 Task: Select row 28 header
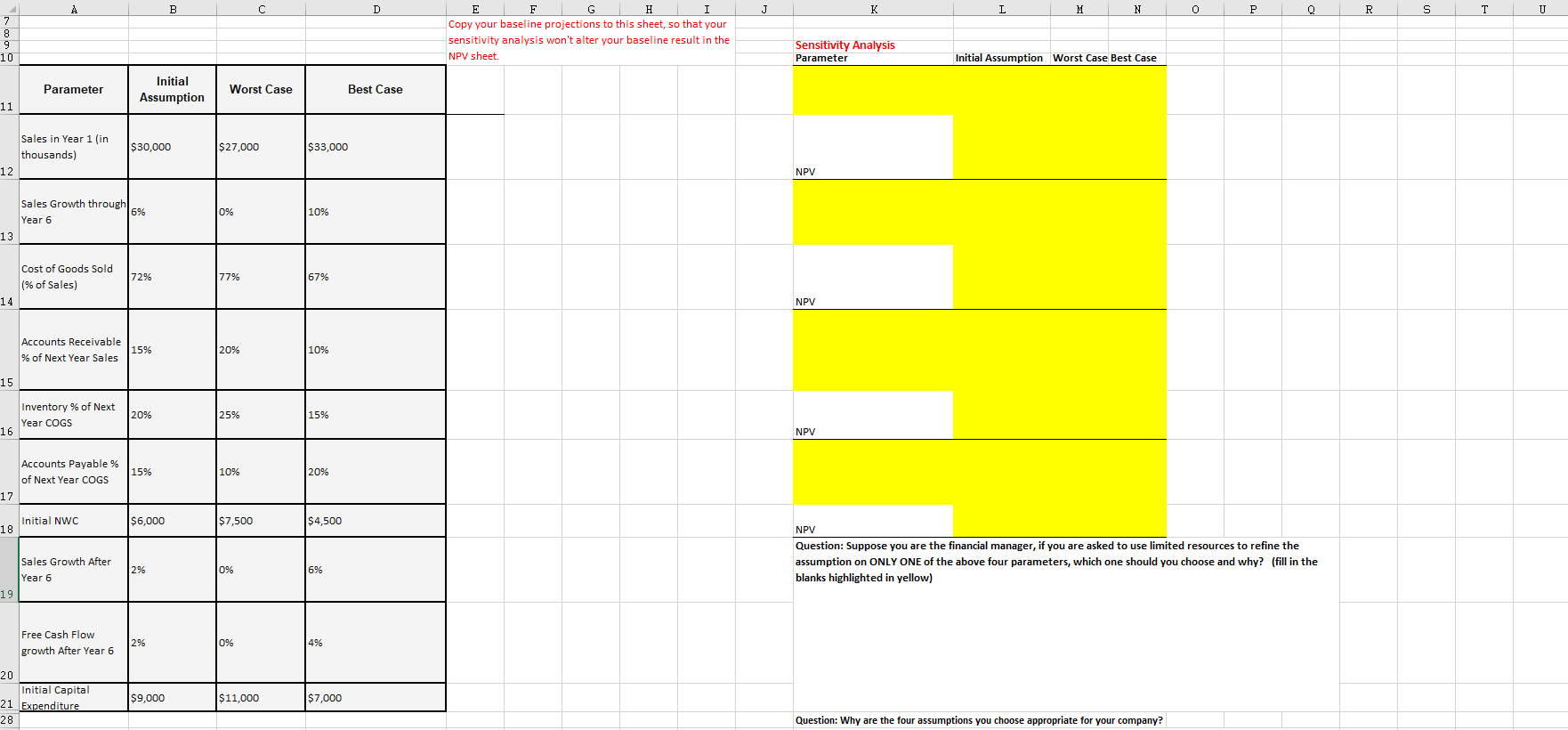tap(9, 719)
